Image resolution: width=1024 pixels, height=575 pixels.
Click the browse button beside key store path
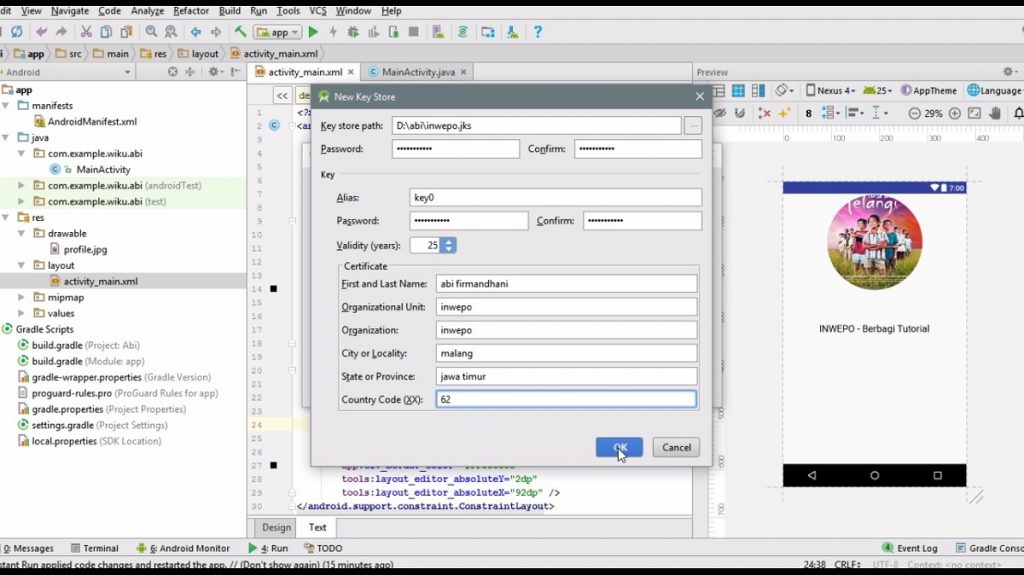(x=692, y=126)
